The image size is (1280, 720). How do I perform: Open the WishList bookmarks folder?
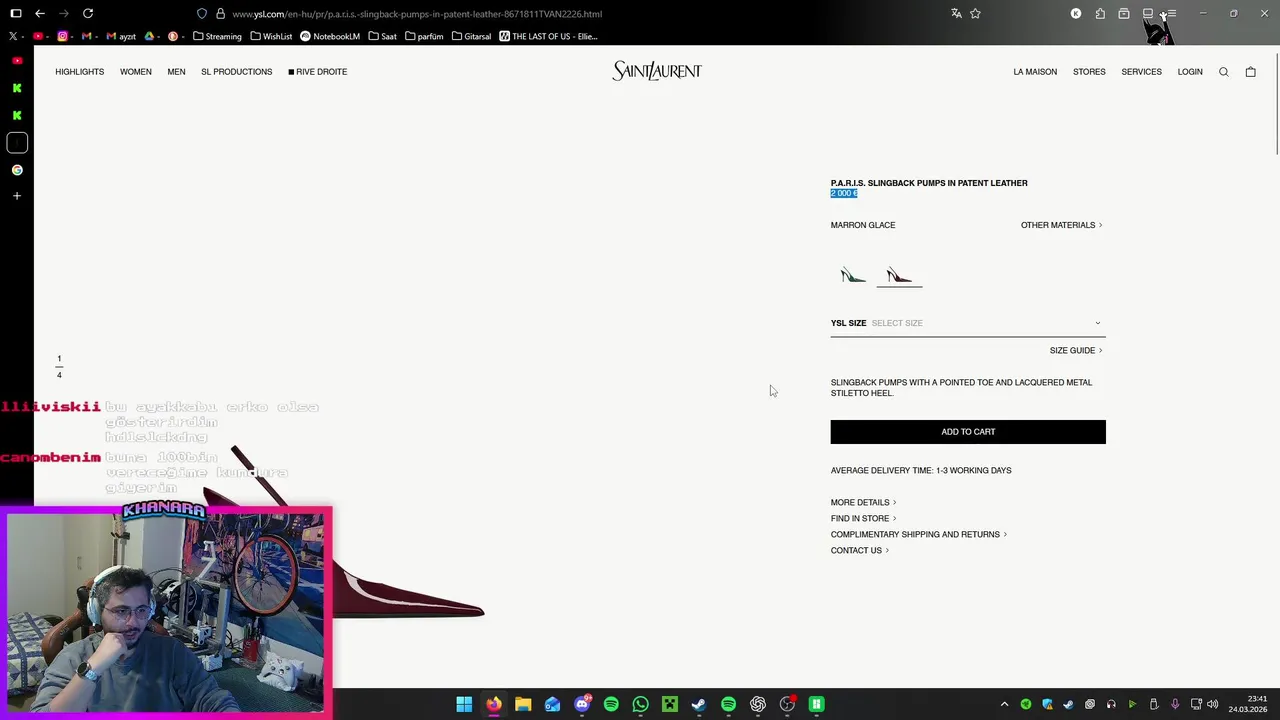click(x=271, y=36)
